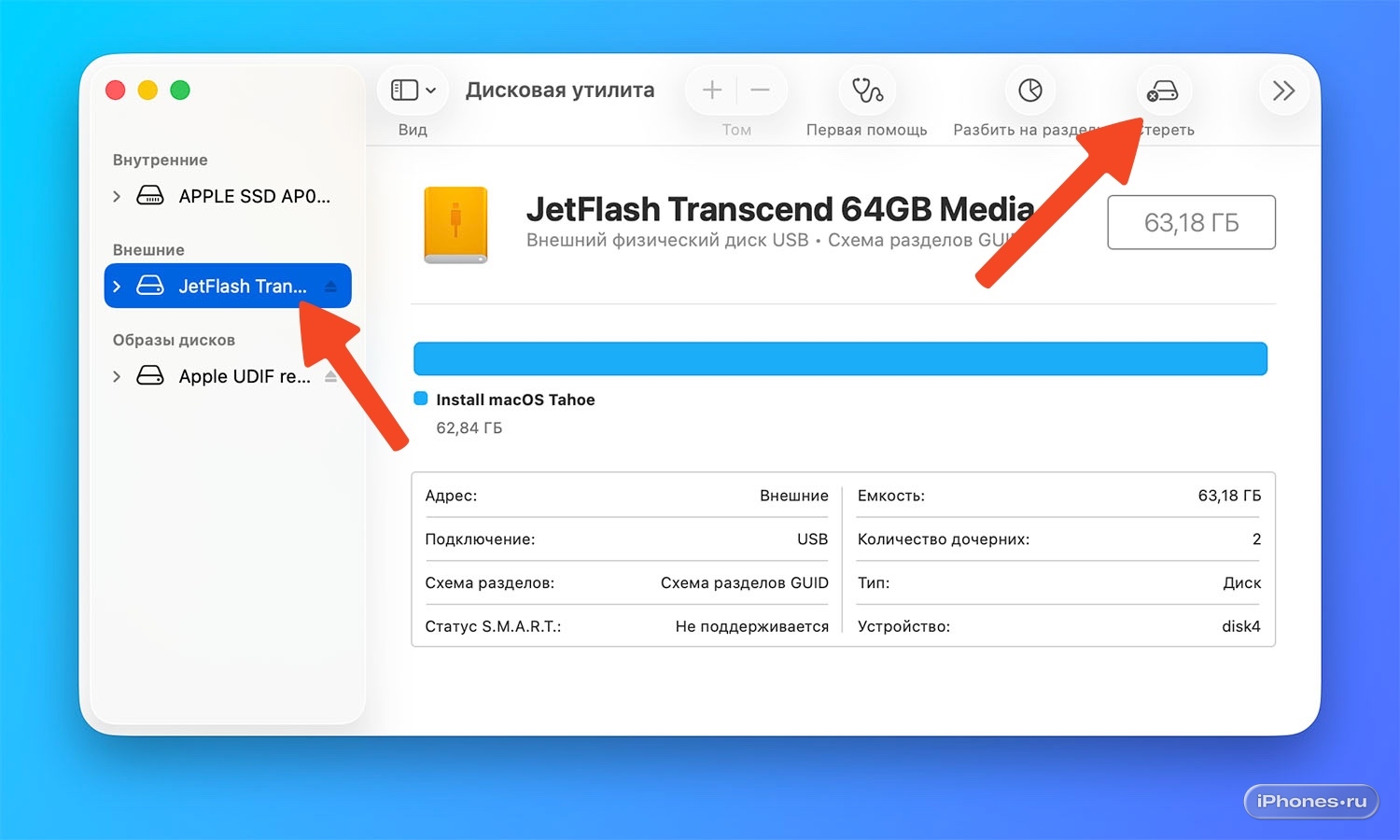Minimize the Disk Utility window
Screen dimensions: 1400x840
point(147,91)
